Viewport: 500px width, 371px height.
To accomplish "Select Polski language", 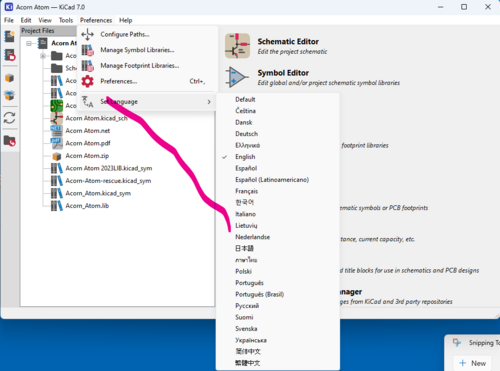I will (278, 271).
